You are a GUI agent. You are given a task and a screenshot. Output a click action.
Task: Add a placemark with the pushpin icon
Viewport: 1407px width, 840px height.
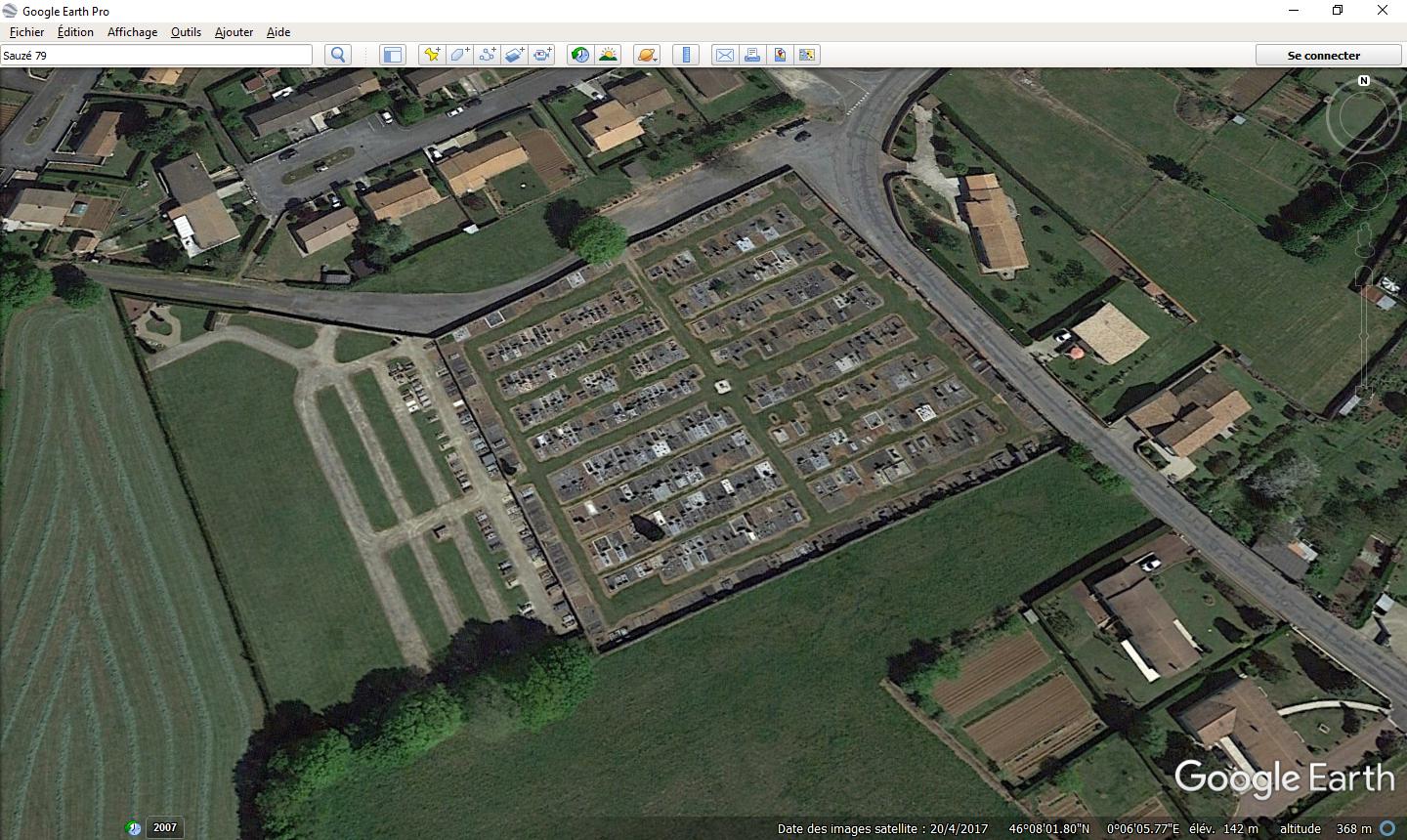[431, 55]
